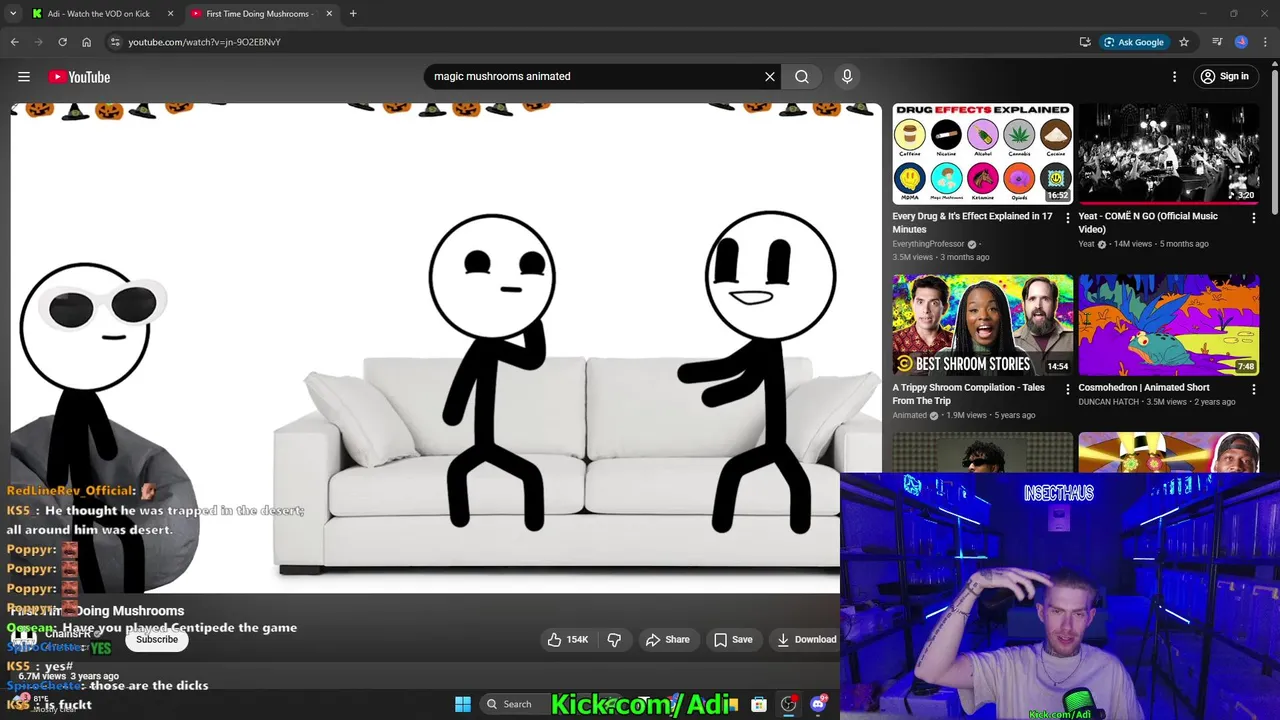This screenshot has height=720, width=1280.
Task: Dislike the video
Action: pyautogui.click(x=614, y=639)
